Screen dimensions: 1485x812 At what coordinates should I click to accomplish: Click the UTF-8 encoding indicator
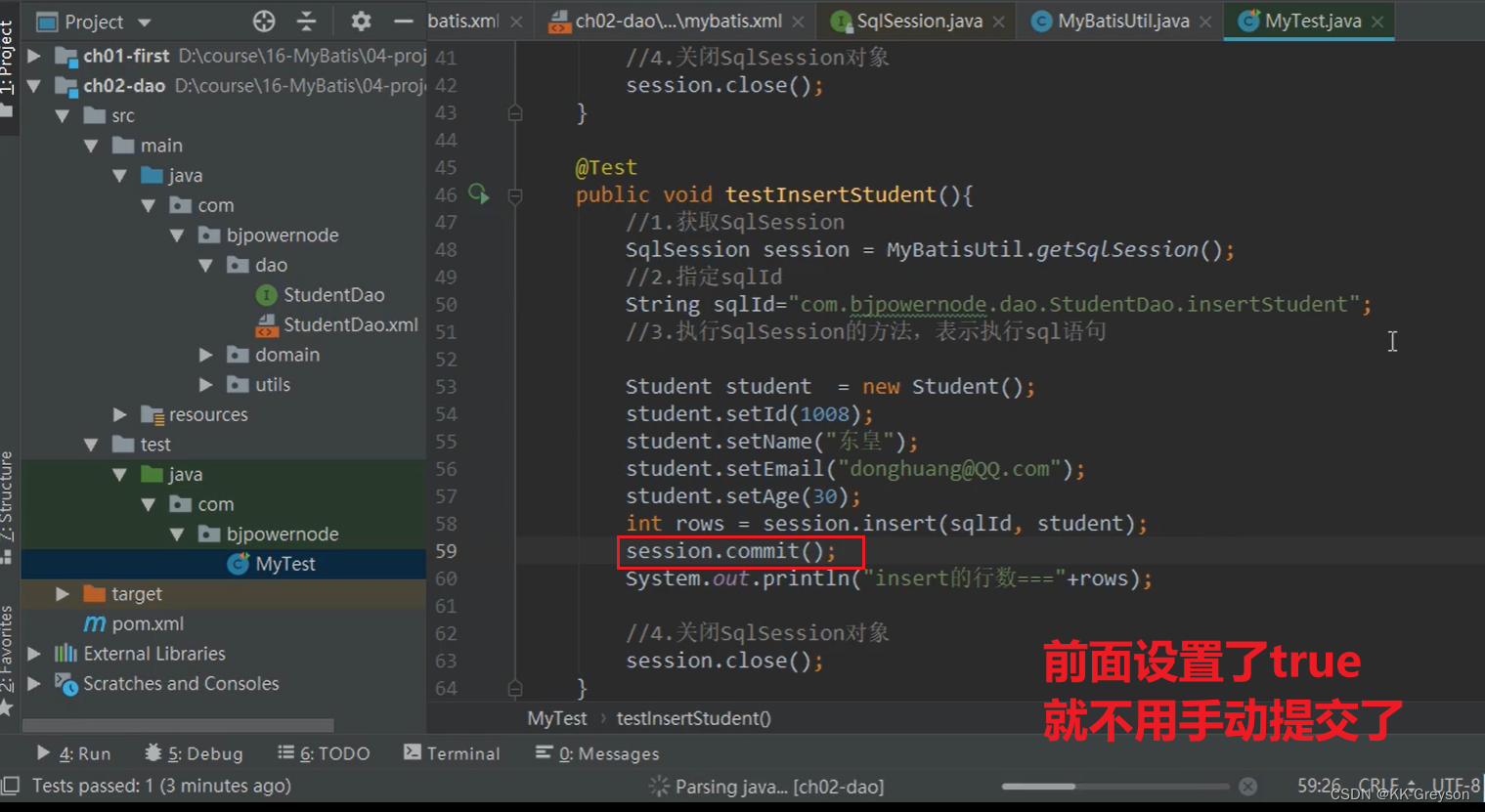1456,786
